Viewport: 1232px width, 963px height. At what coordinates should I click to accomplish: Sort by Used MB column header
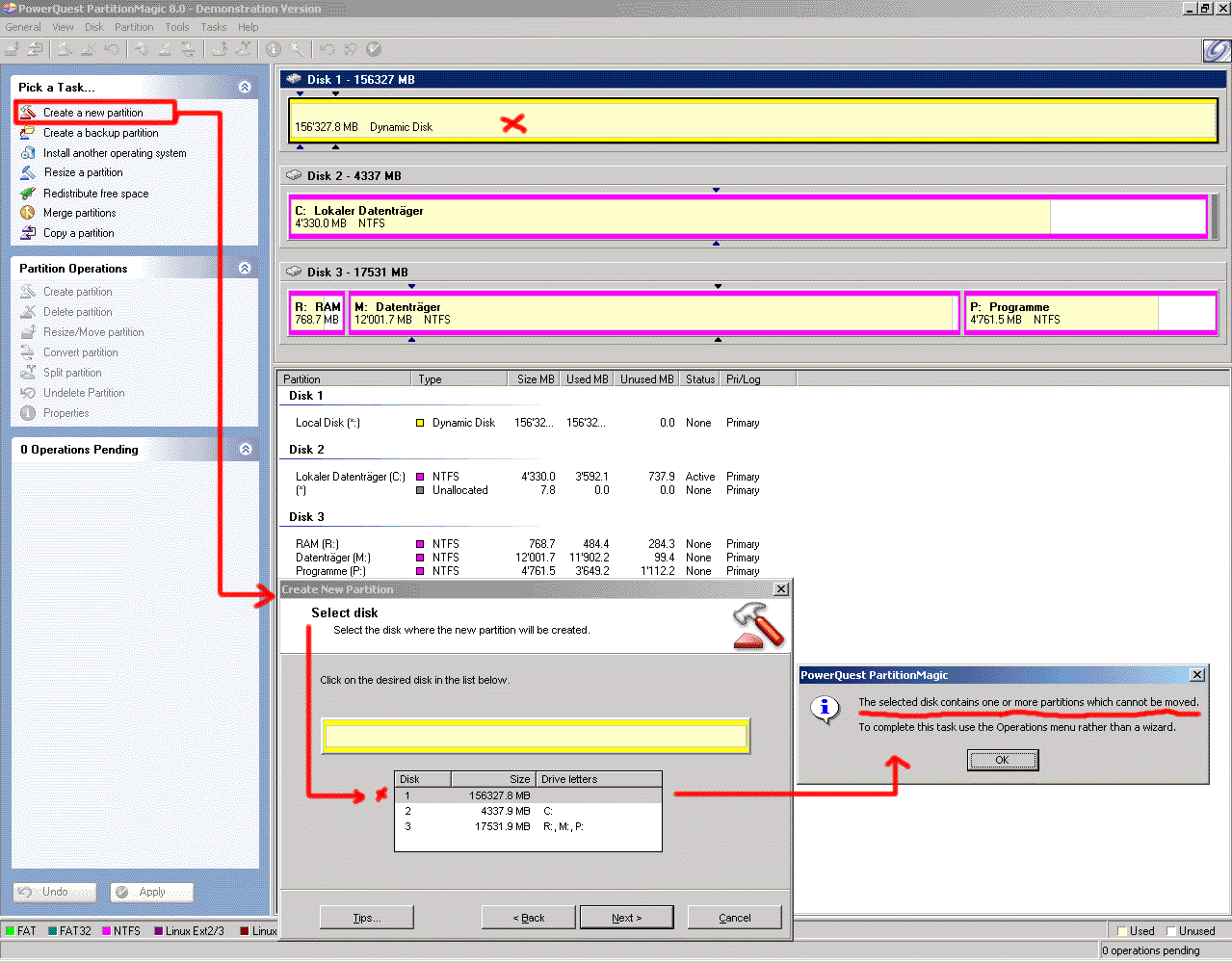click(588, 379)
